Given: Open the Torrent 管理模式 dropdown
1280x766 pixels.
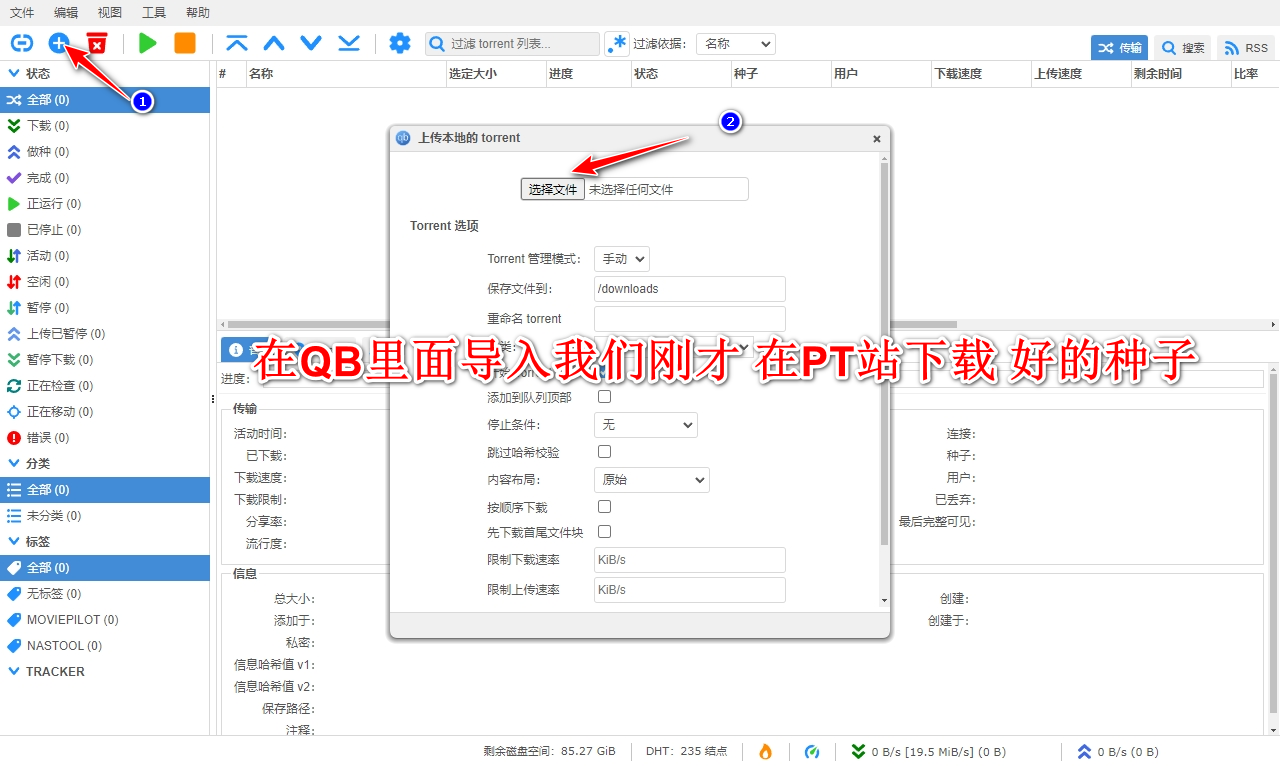Looking at the screenshot, I should click(621, 258).
